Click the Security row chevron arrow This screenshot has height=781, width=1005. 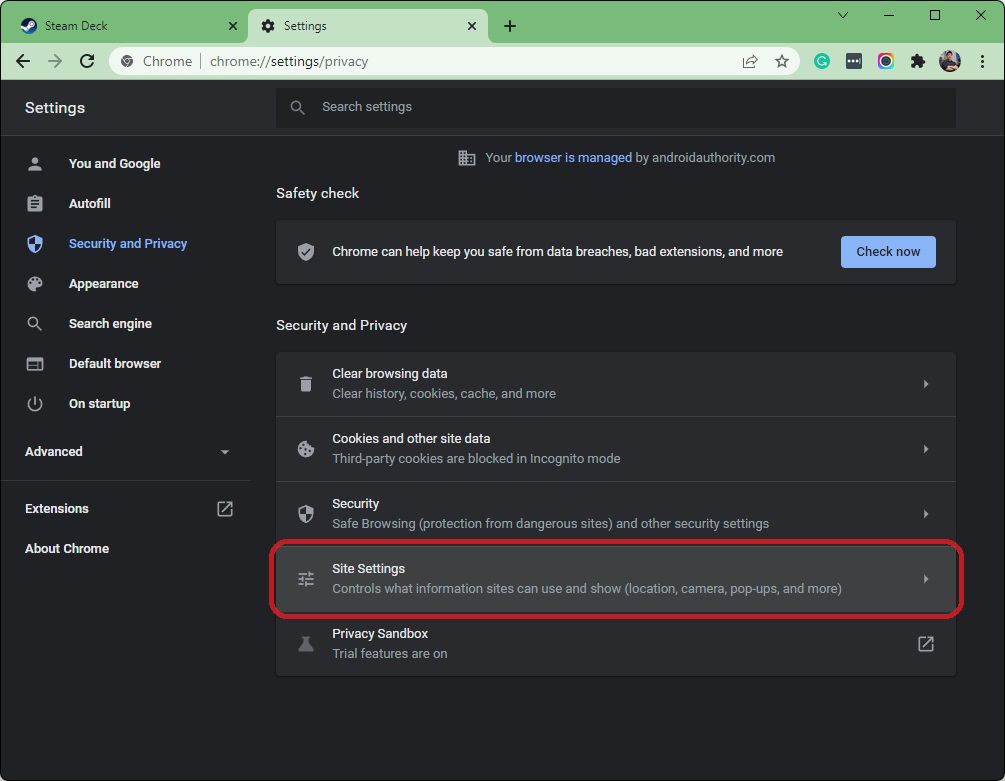[926, 514]
